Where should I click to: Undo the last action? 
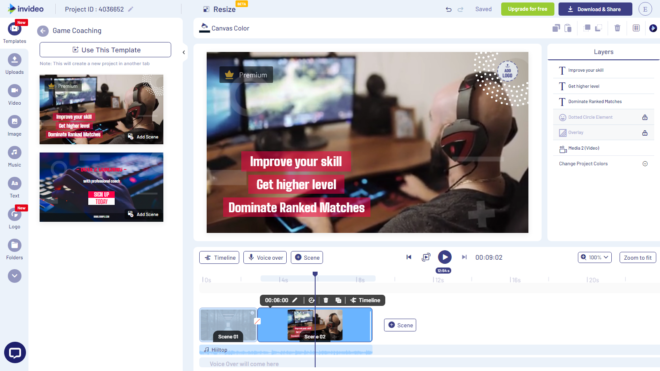[x=449, y=9]
